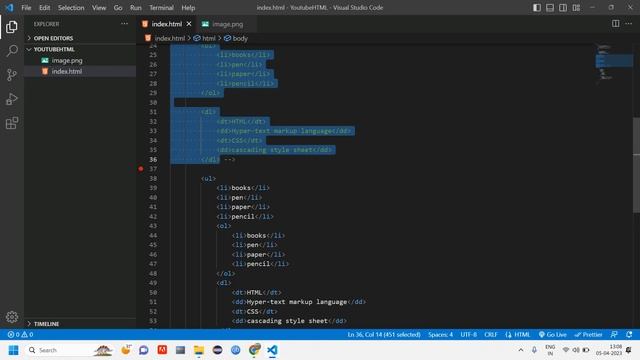Toggle the bottom panel layout icon
This screenshot has width=640, height=360.
tap(550, 8)
